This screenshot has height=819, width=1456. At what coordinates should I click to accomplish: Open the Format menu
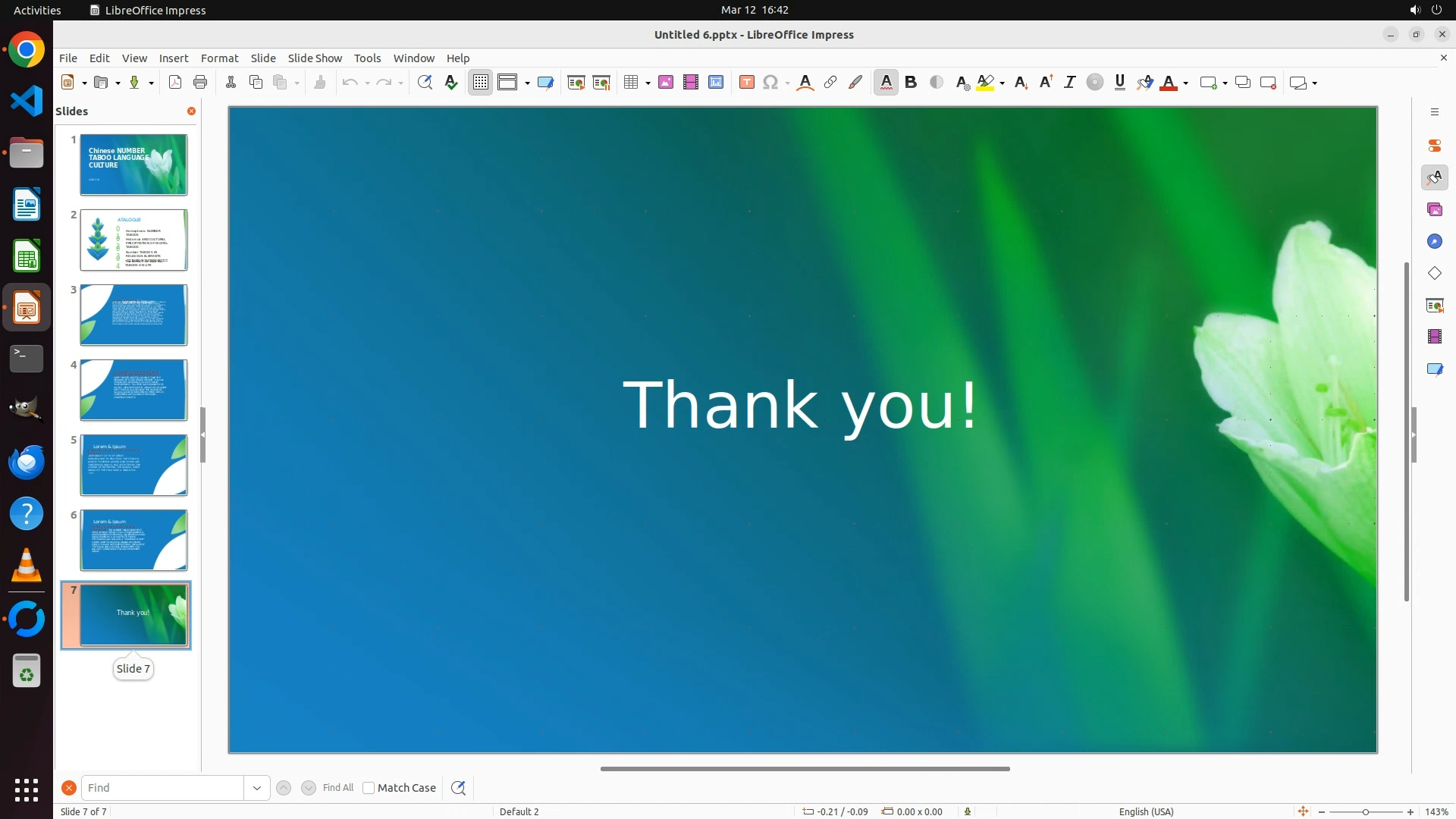219,58
